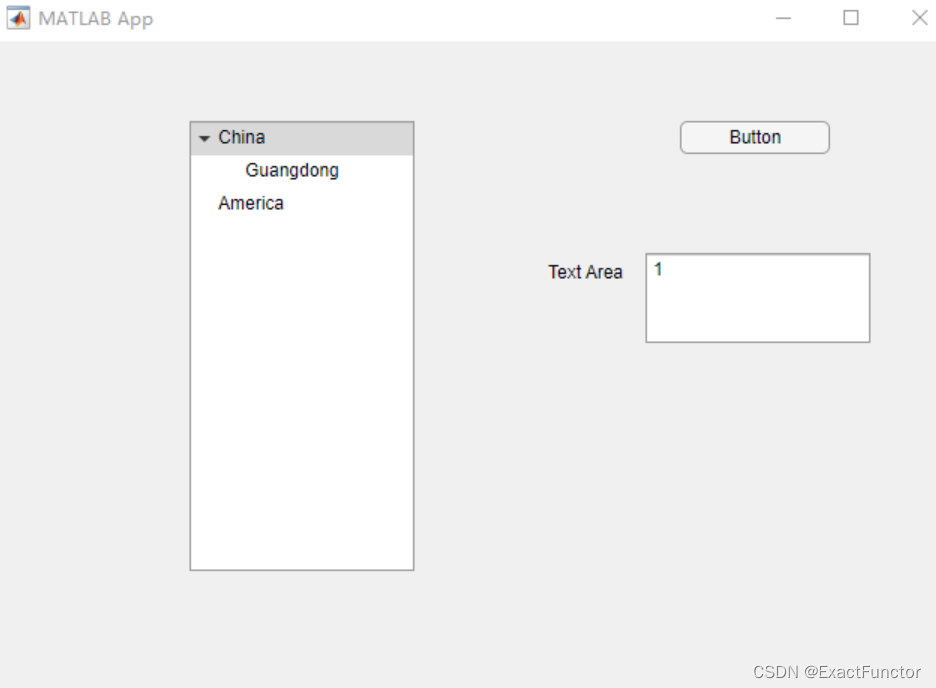Select the America tree item
The image size is (936, 688).
coord(251,203)
